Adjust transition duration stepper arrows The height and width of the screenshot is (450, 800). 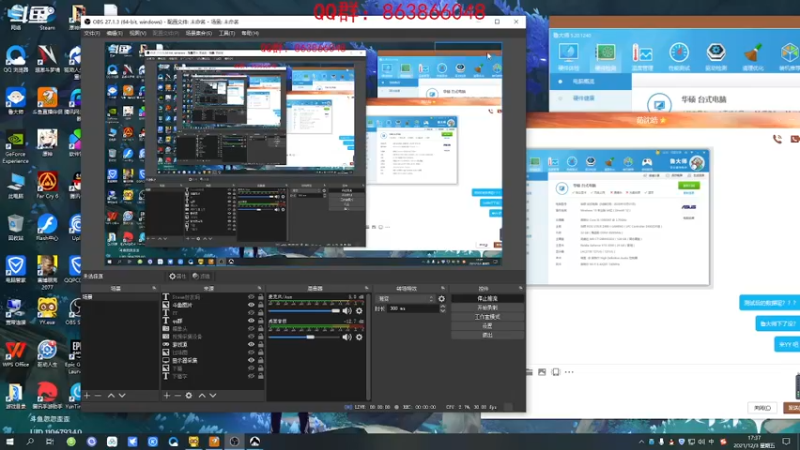pyautogui.click(x=442, y=309)
